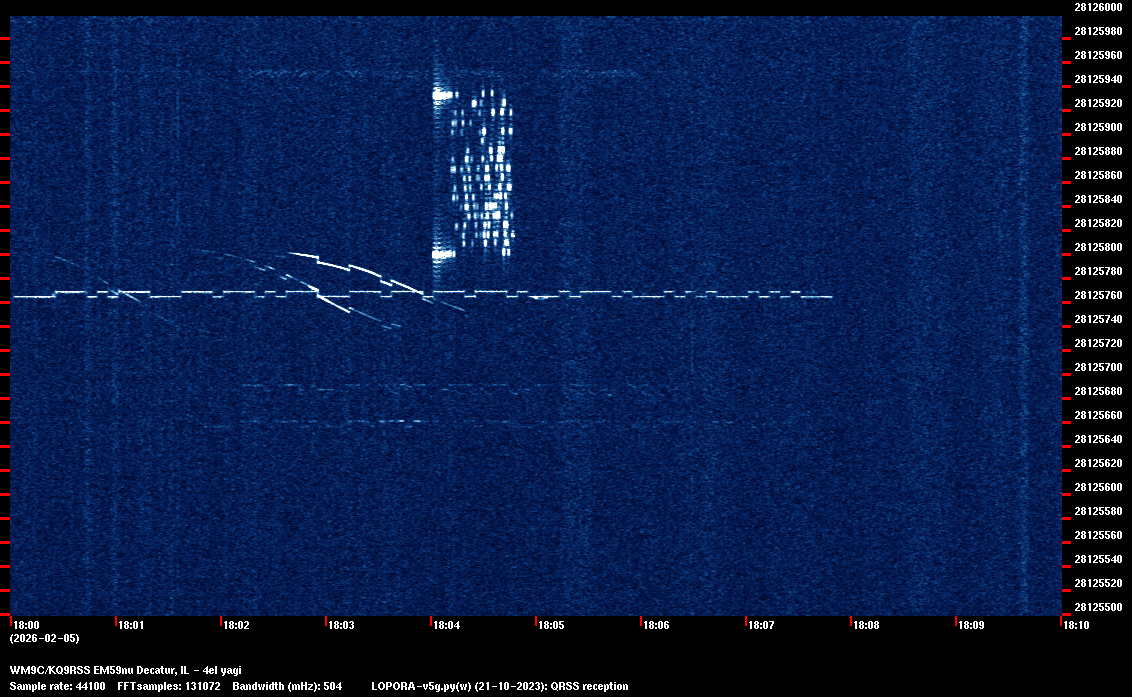Click the frequency label 28125980
Screen dimensions: 1132x697
pyautogui.click(x=1098, y=31)
